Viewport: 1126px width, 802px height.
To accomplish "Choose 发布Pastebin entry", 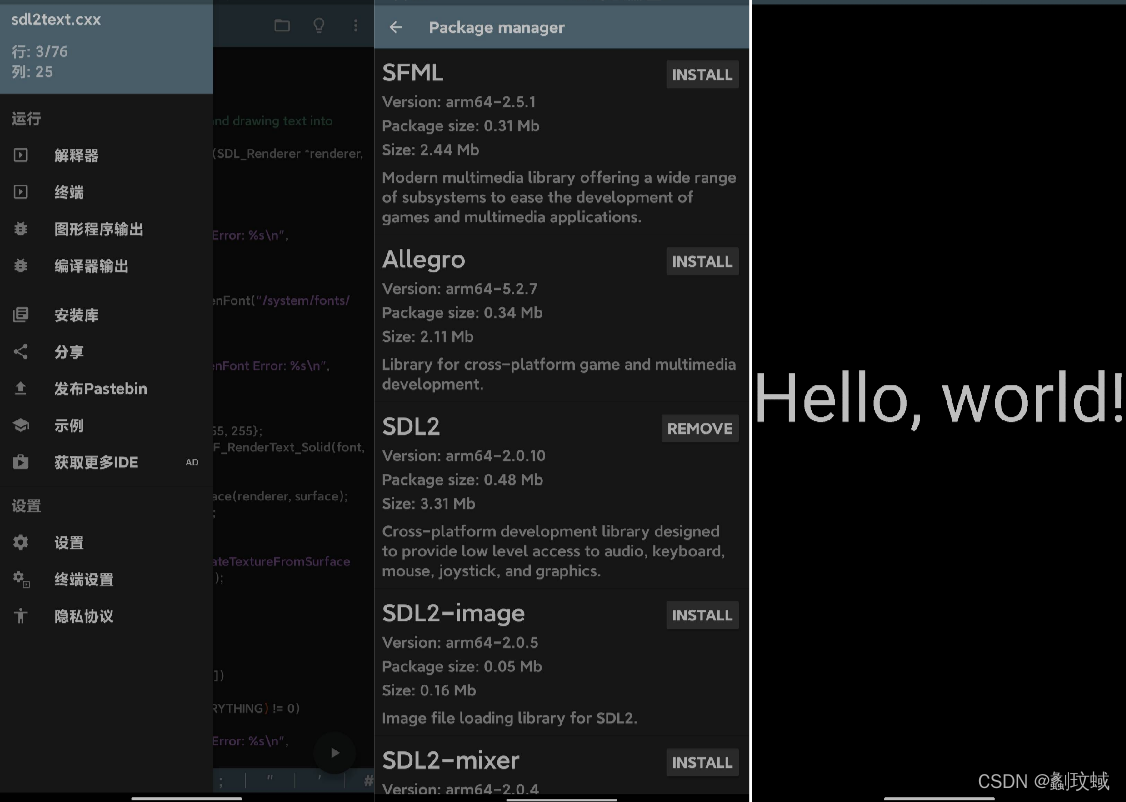I will [x=106, y=388].
